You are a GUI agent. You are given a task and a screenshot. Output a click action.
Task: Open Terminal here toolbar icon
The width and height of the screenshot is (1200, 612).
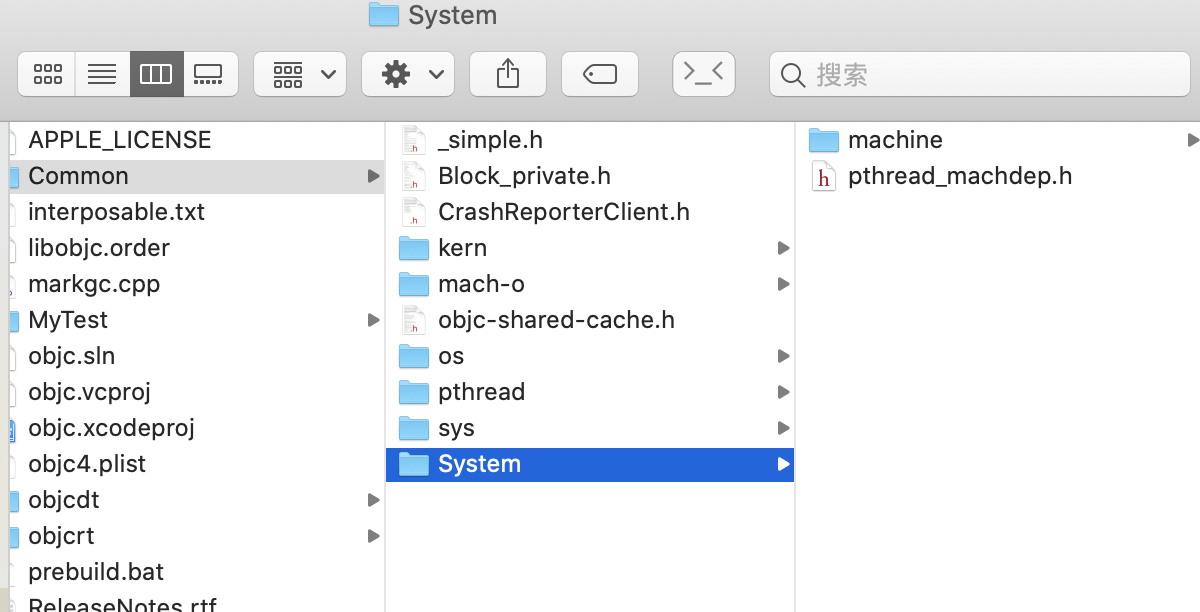pyautogui.click(x=704, y=74)
